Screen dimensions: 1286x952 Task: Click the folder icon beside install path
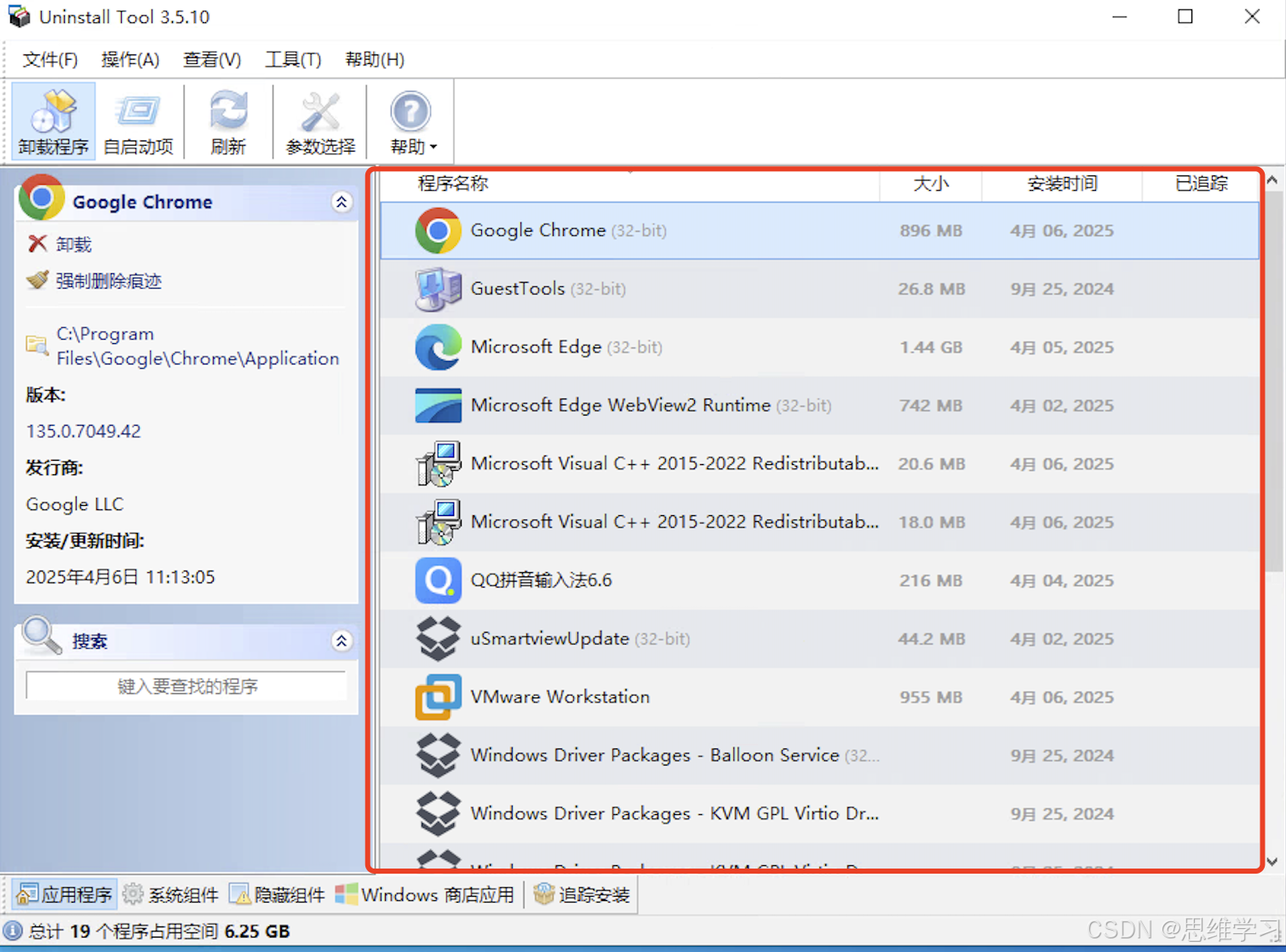(37, 345)
